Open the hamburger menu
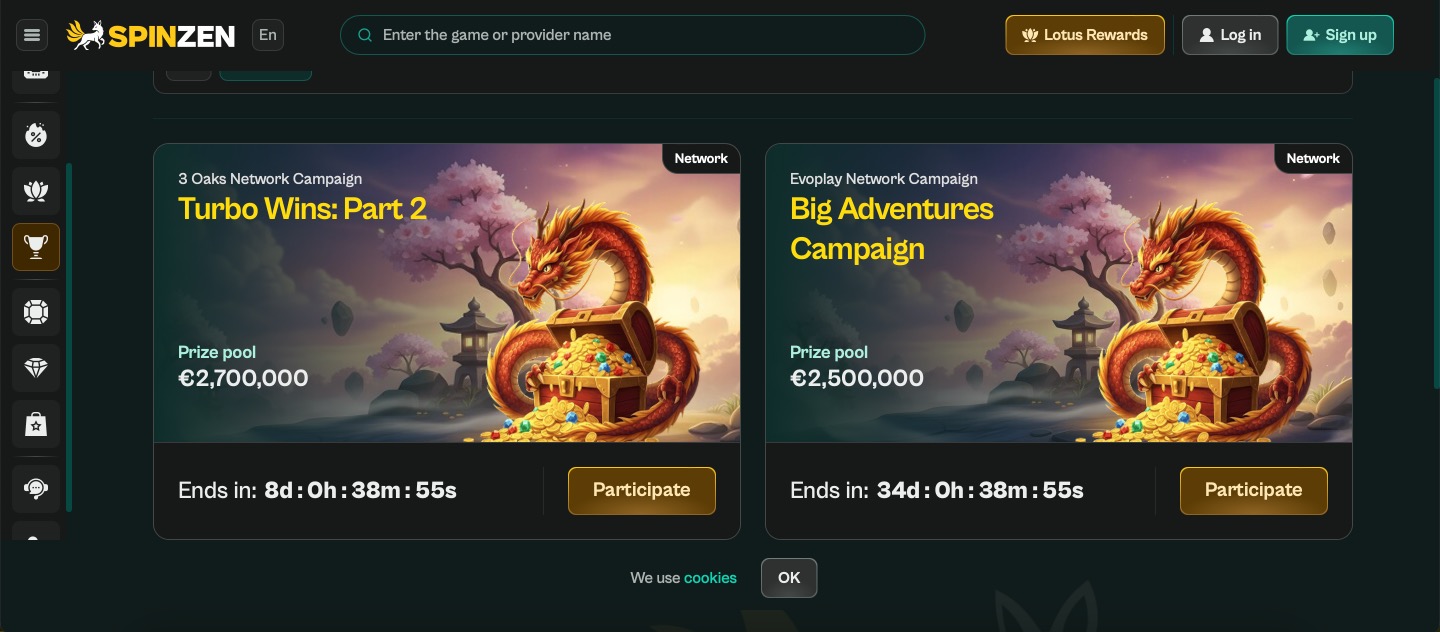The height and width of the screenshot is (632, 1440). (32, 35)
